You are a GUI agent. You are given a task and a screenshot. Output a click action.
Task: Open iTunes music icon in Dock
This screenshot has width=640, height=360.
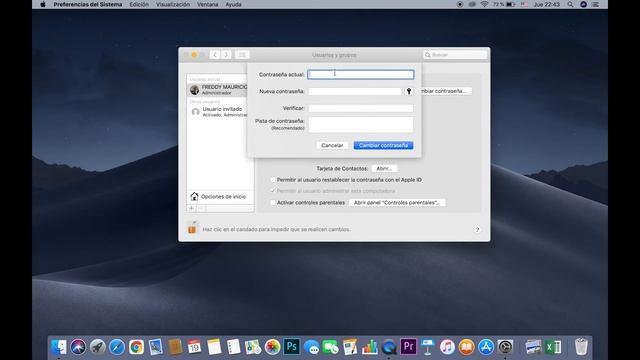click(x=447, y=347)
